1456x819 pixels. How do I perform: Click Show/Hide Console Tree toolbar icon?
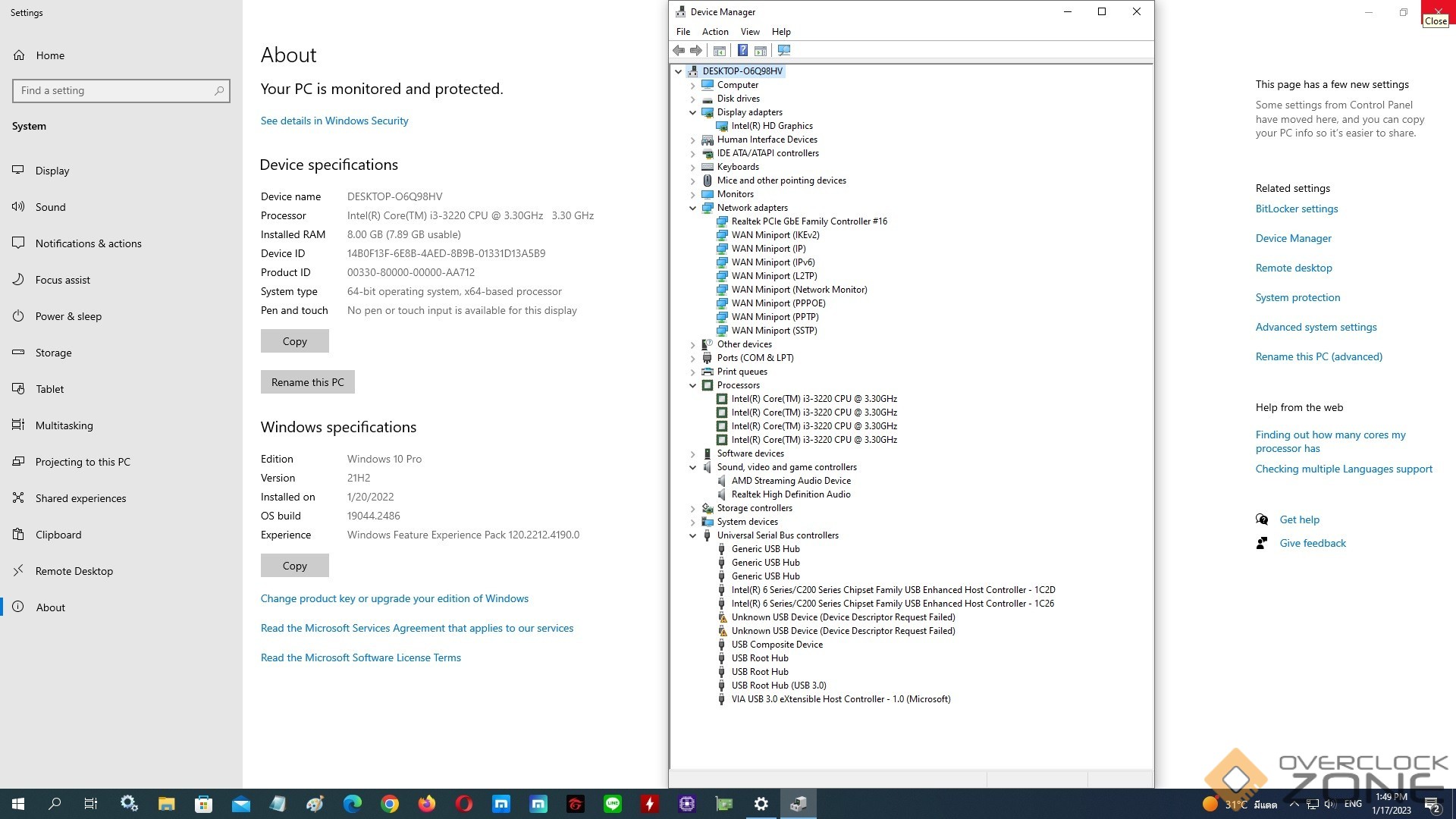click(719, 50)
